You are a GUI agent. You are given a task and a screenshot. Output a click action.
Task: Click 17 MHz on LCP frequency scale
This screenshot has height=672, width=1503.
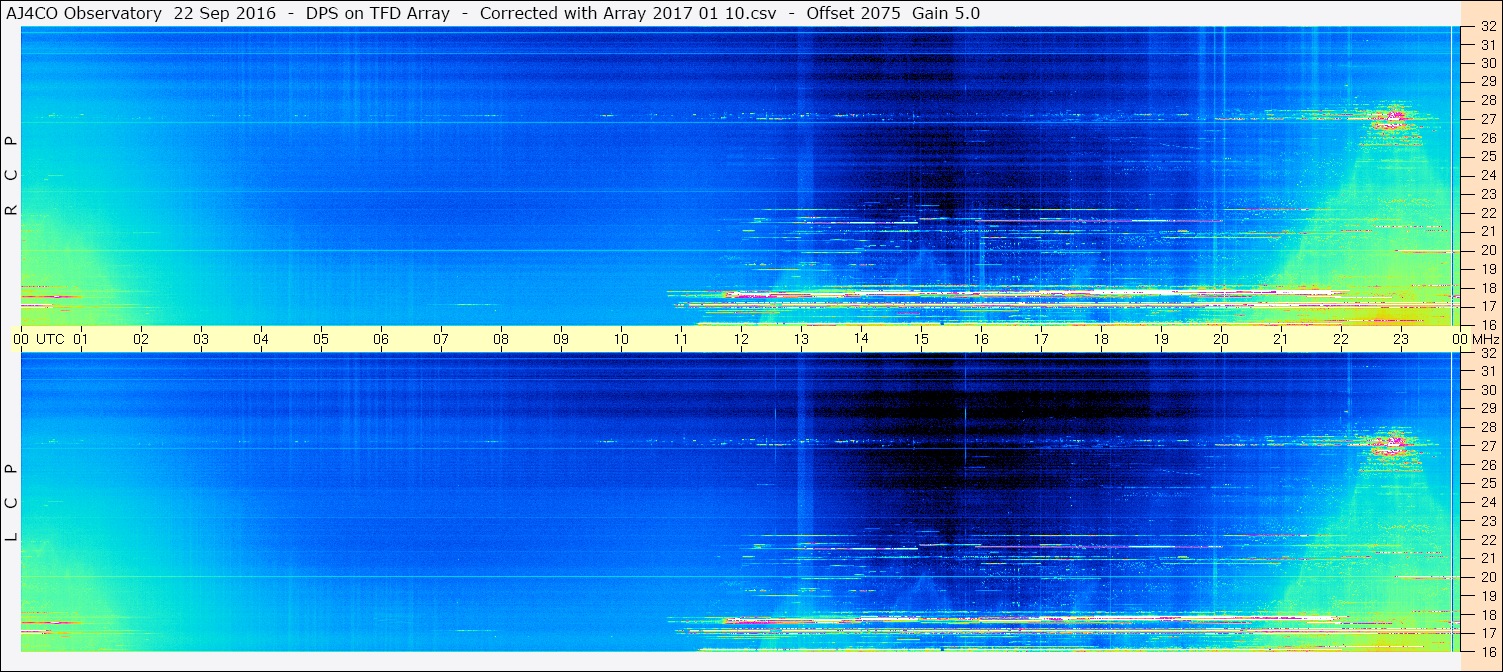click(1489, 633)
